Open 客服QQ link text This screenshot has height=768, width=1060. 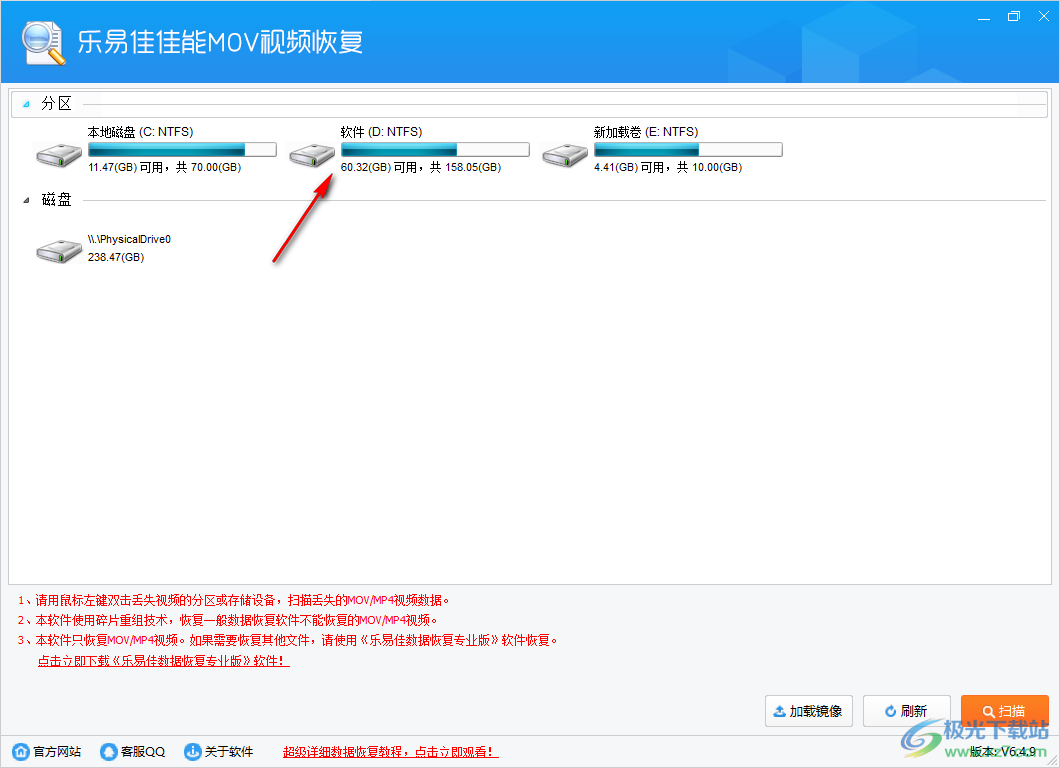coord(143,751)
